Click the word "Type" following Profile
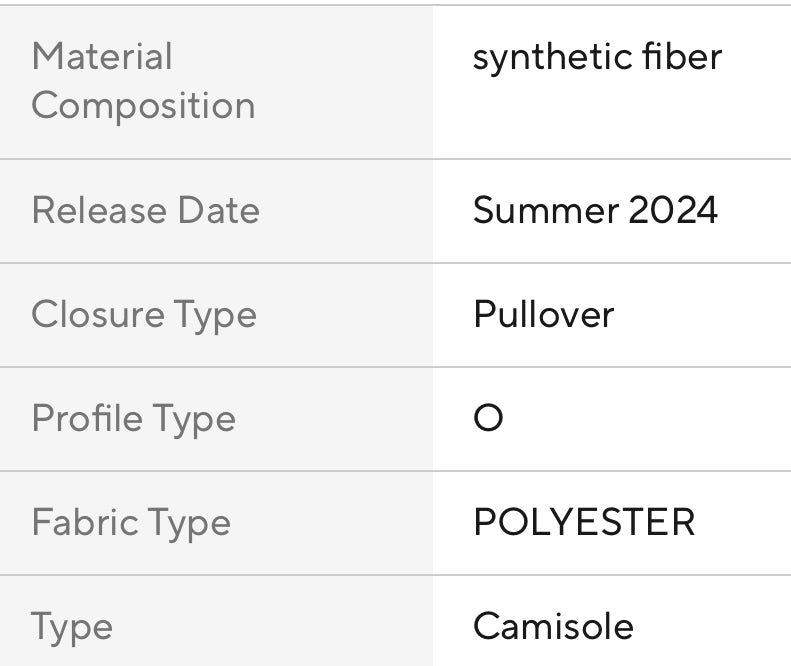 pyautogui.click(x=195, y=419)
